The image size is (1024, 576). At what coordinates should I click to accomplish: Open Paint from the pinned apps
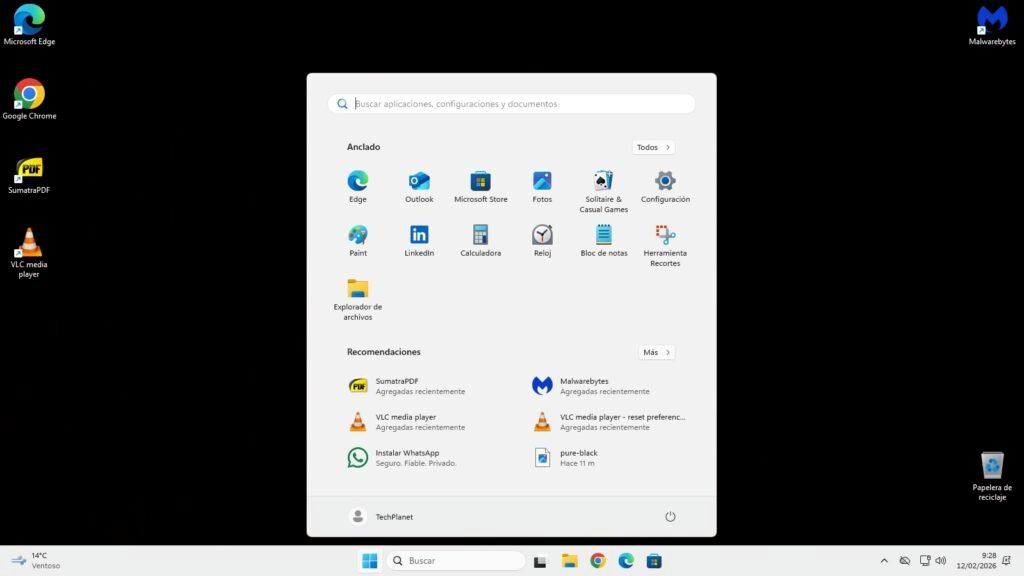(358, 237)
